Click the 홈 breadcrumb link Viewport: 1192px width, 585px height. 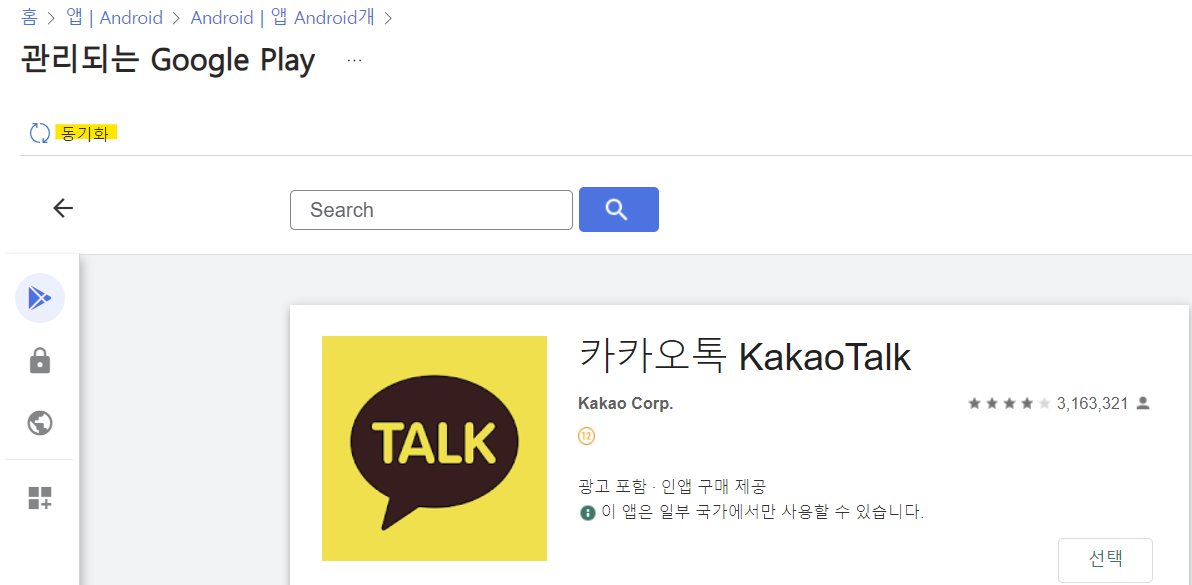[30, 17]
